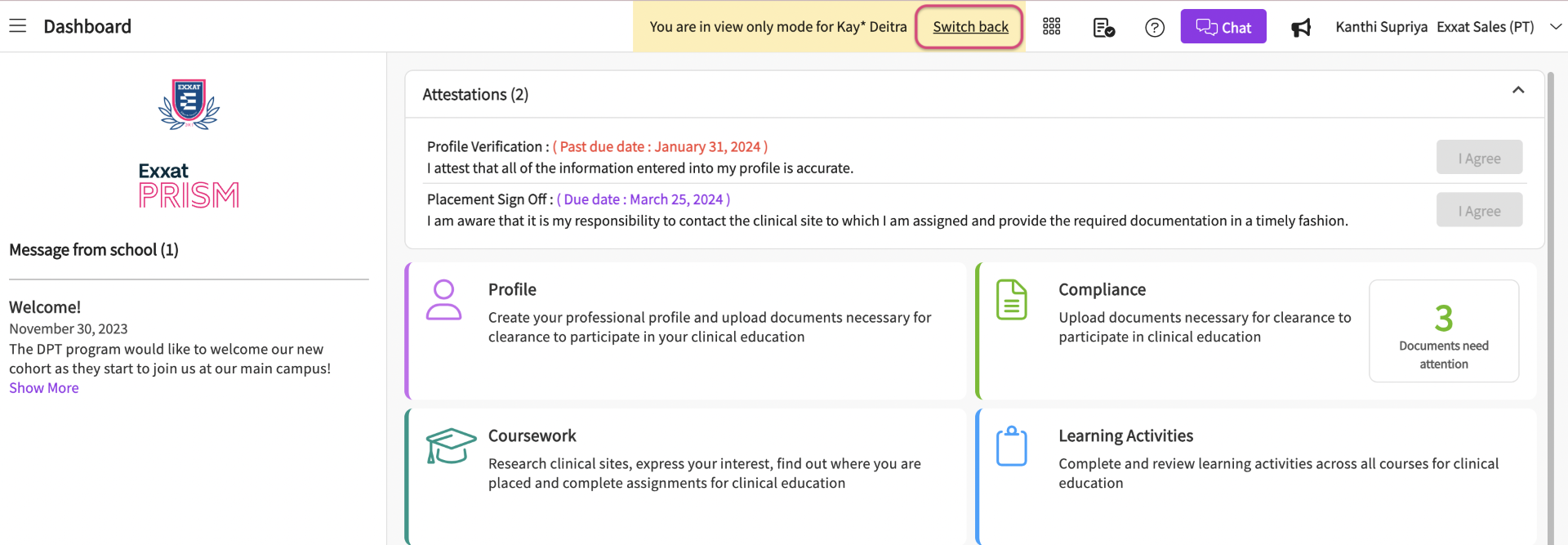The width and height of the screenshot is (1568, 545).
Task: Click Show More under the Welcome message
Action: 44,388
